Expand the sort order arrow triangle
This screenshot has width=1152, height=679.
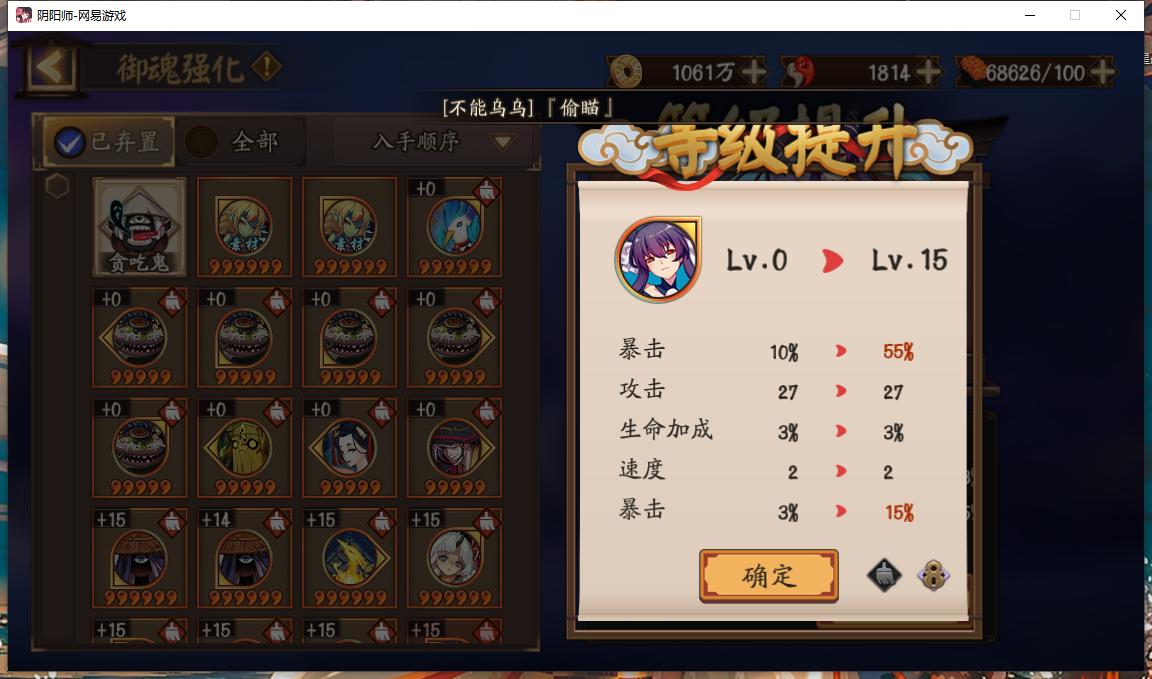pos(503,142)
